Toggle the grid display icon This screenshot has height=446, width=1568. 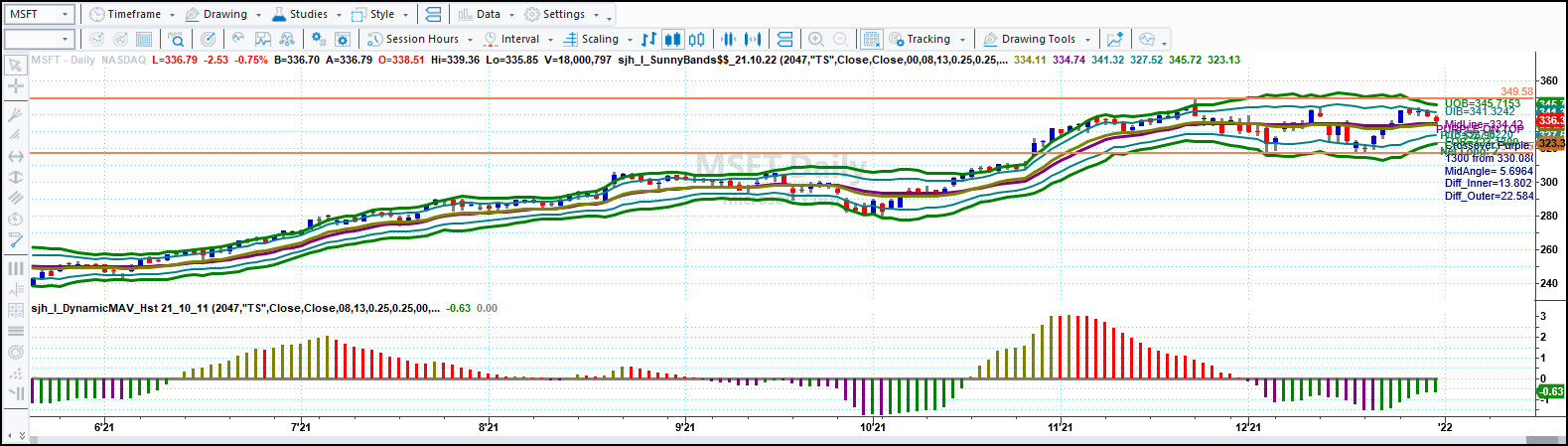click(871, 39)
